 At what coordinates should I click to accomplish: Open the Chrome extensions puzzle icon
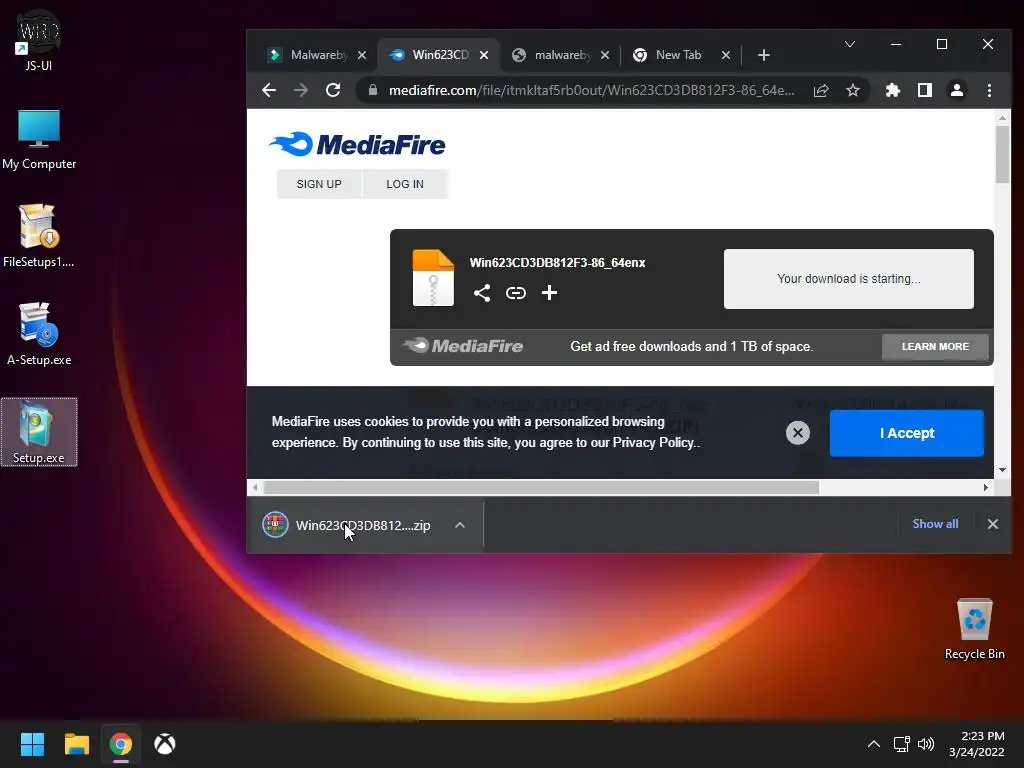893,90
